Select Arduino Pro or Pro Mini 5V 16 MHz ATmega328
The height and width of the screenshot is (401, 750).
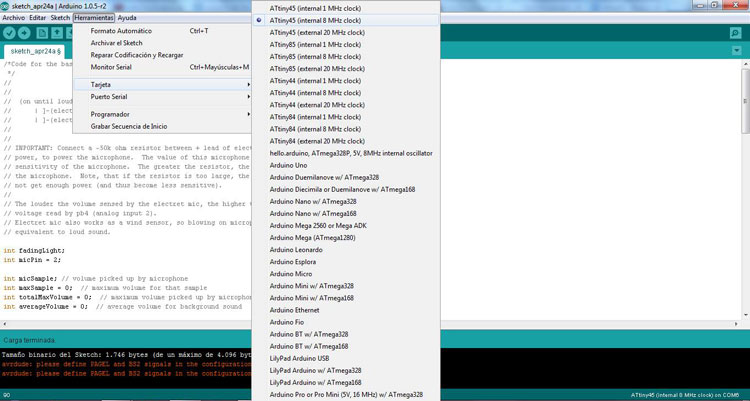pyautogui.click(x=345, y=395)
